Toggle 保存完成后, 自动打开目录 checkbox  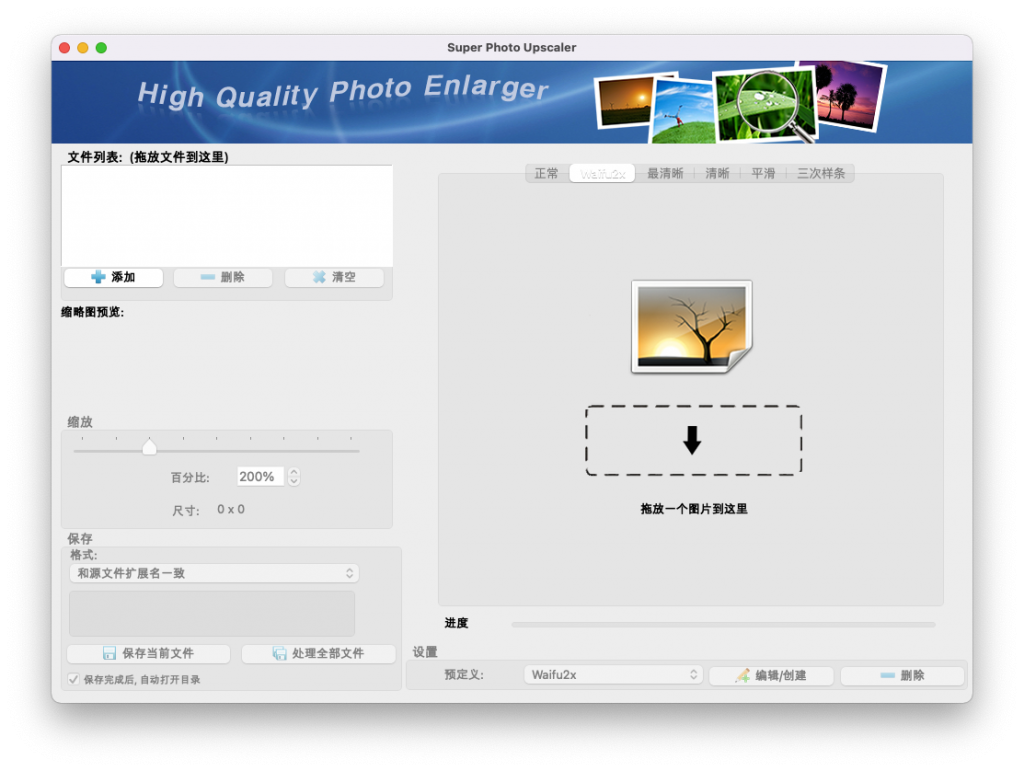74,680
